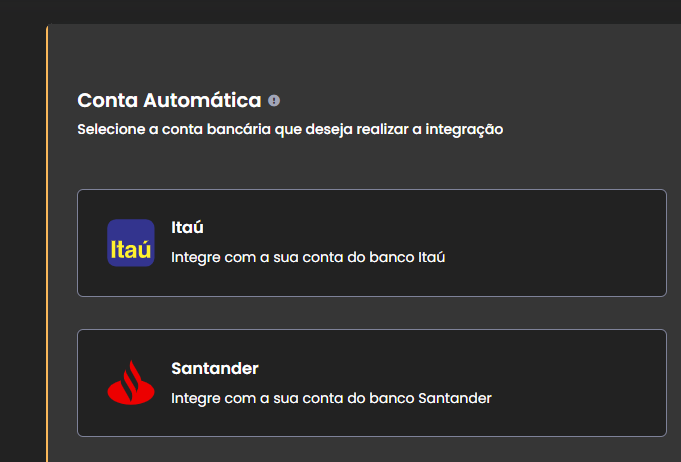Click the info icon beside Conta Automática
The image size is (681, 462).
pyautogui.click(x=274, y=101)
